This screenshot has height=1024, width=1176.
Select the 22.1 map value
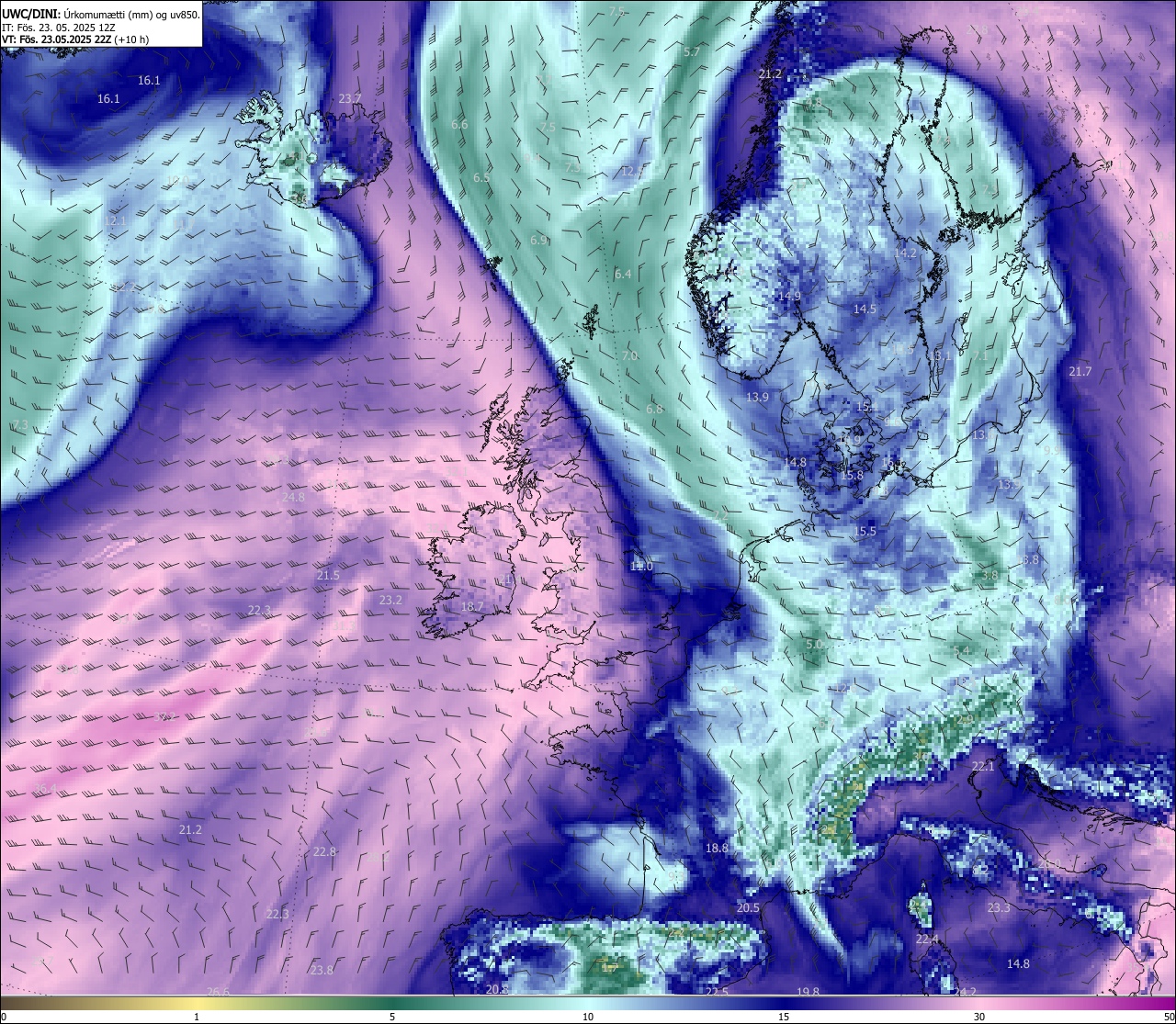coord(984,766)
